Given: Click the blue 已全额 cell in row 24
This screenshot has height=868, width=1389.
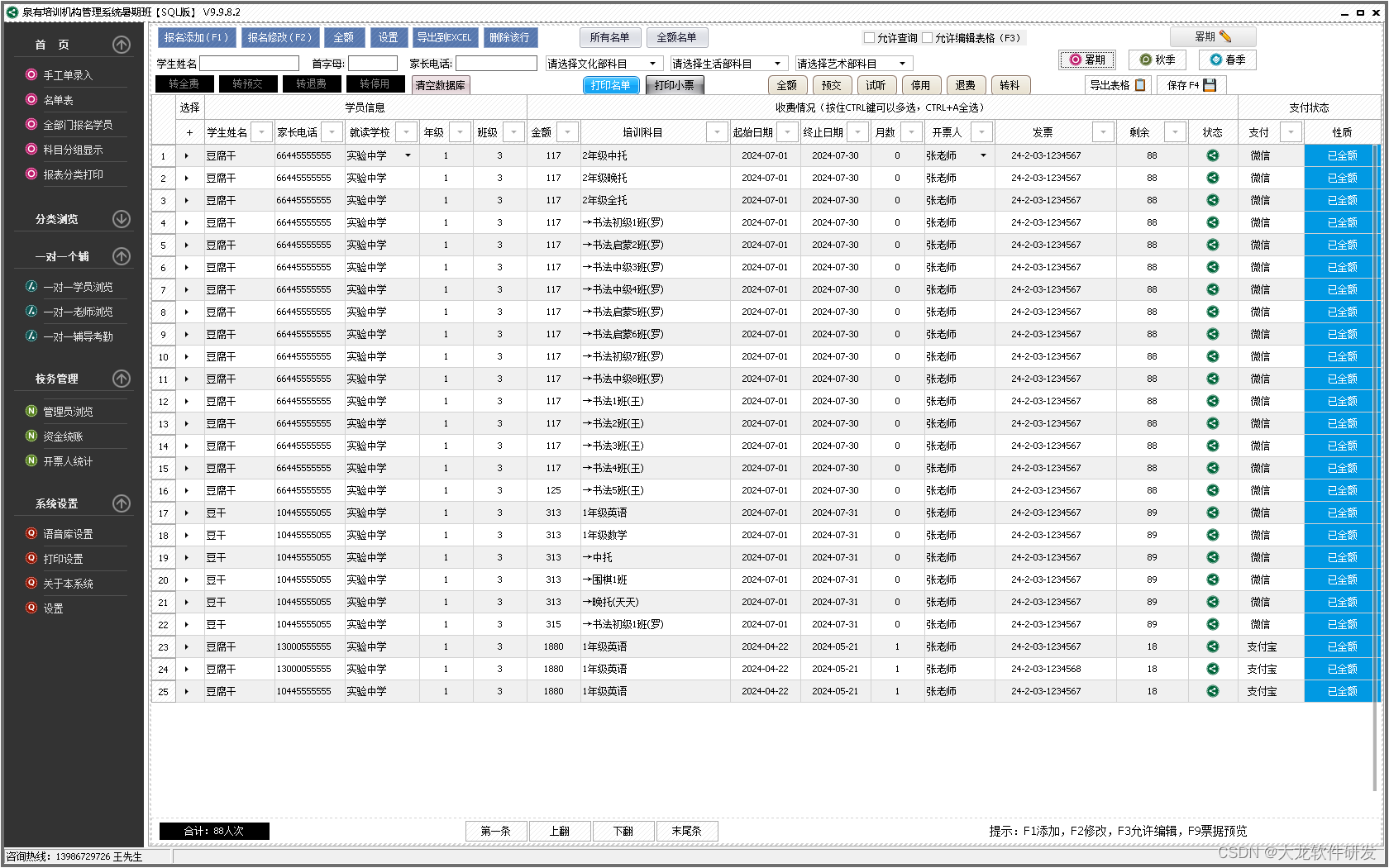Looking at the screenshot, I should pyautogui.click(x=1342, y=669).
